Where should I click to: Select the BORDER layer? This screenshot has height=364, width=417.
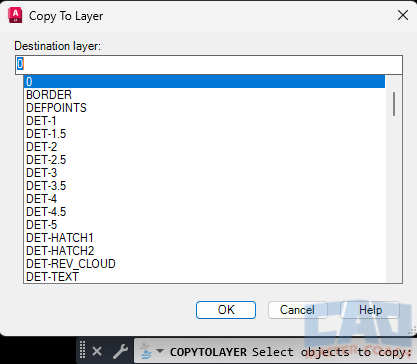(x=204, y=95)
